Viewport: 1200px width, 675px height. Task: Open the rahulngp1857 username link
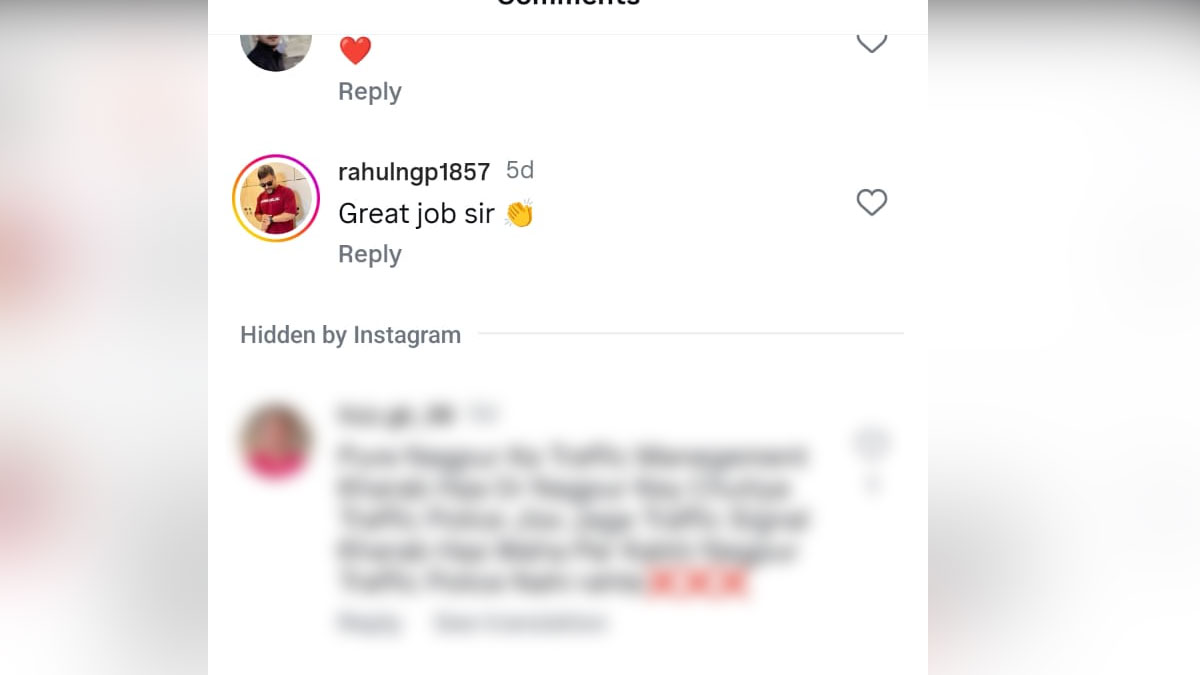click(414, 172)
